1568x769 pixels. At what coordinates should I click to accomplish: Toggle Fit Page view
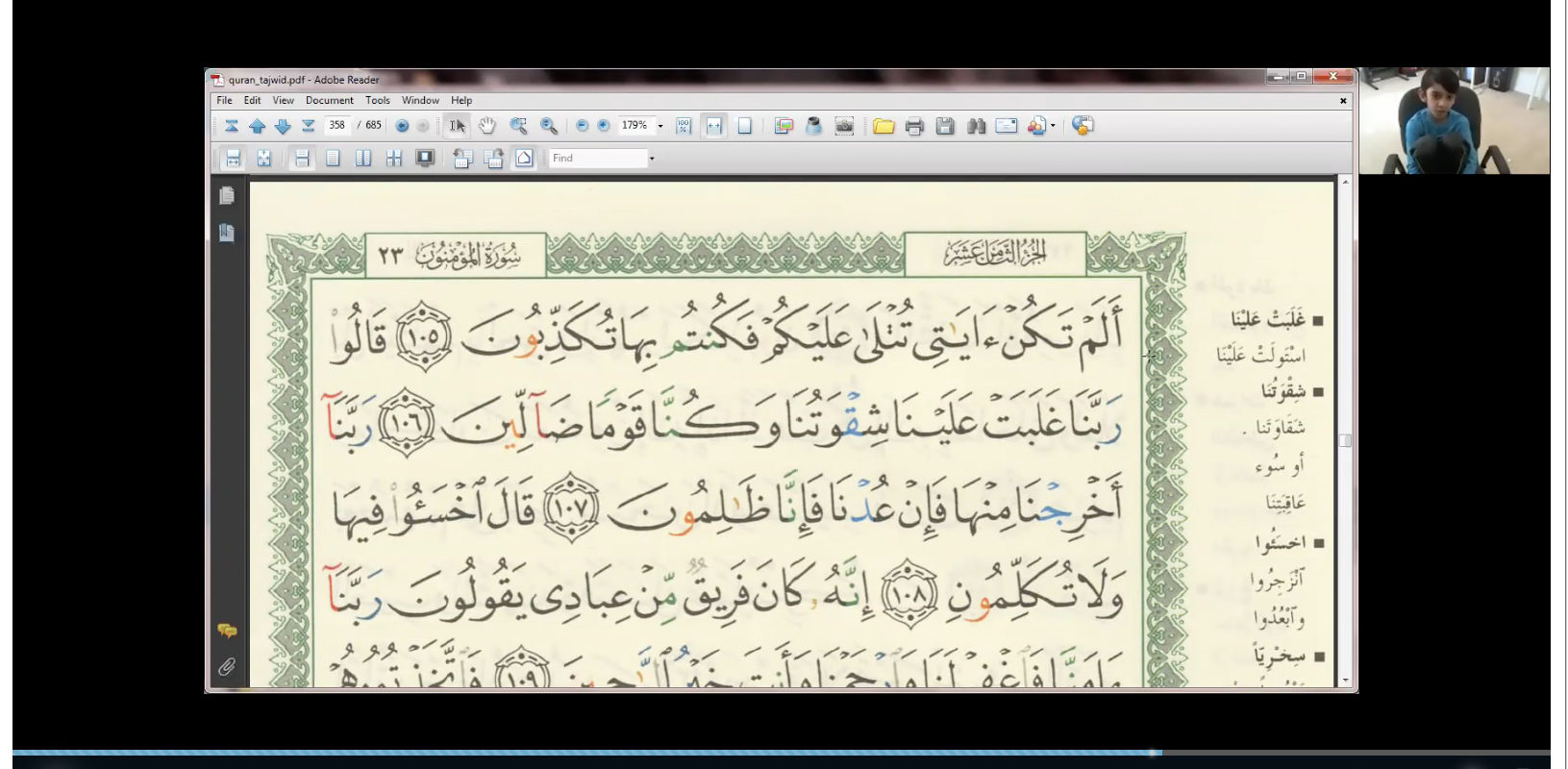pyautogui.click(x=744, y=126)
